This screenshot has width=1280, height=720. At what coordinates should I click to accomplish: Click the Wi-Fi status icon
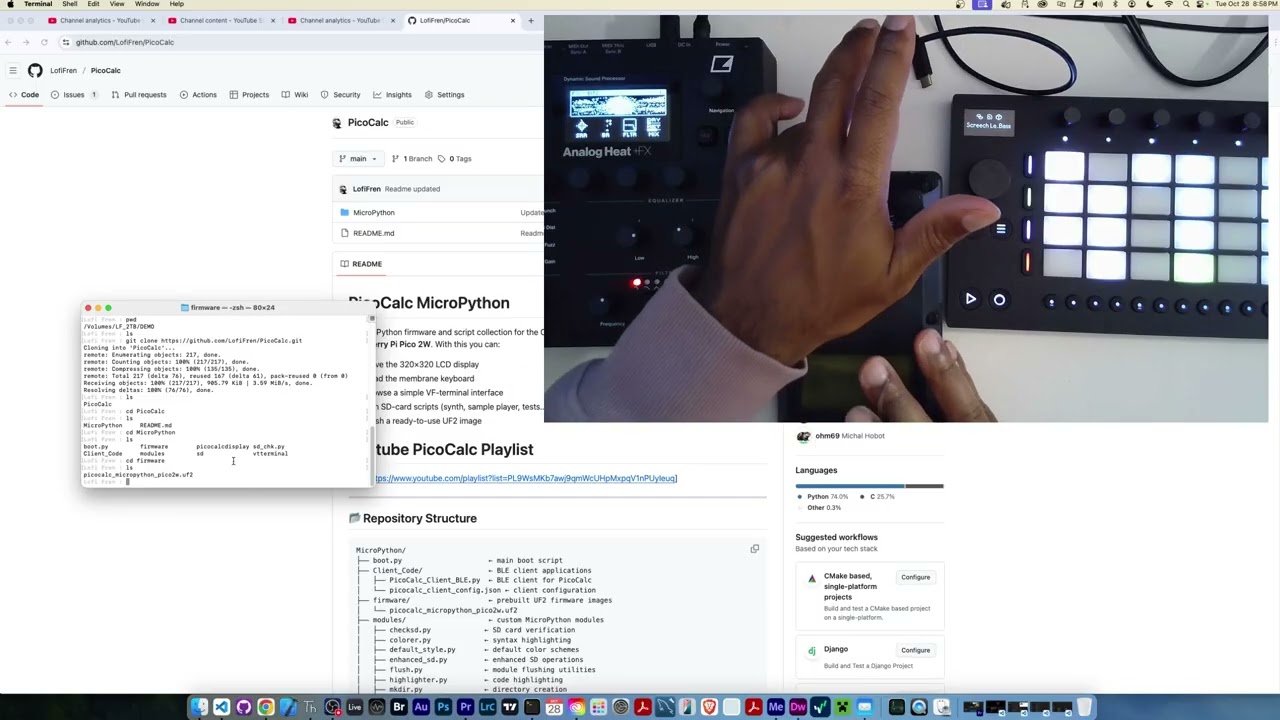click(1168, 4)
